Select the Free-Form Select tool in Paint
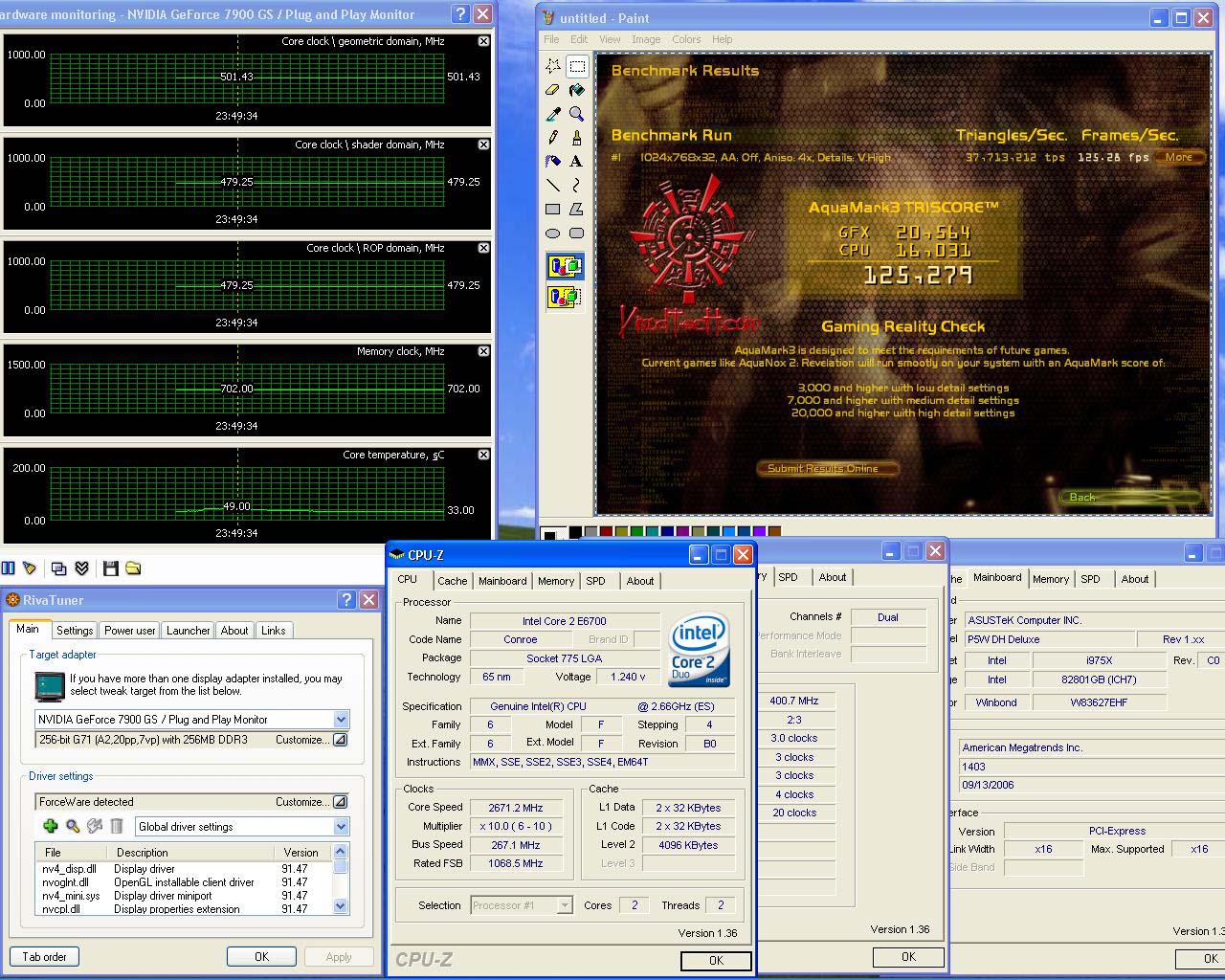The image size is (1225, 980). coord(553,66)
